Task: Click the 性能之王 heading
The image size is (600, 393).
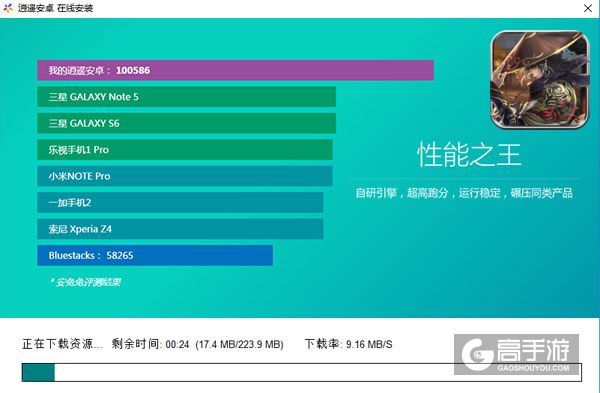Action: 469,155
